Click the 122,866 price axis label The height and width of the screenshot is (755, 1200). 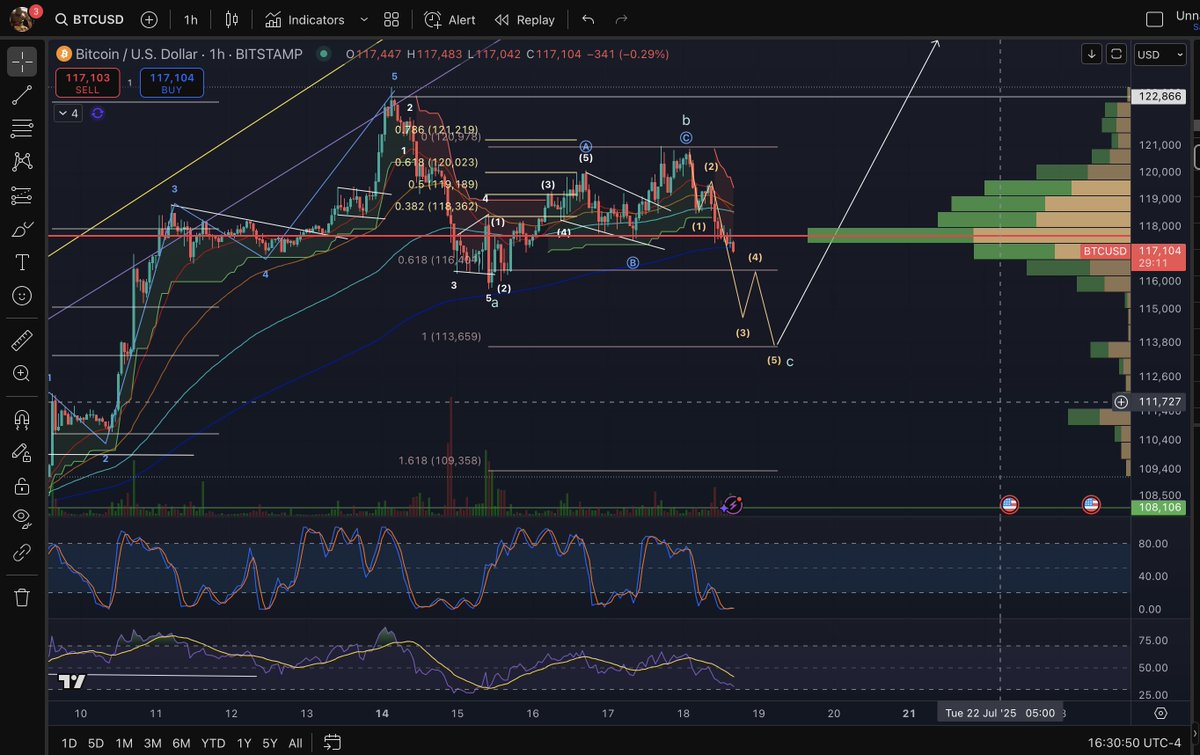click(1158, 96)
